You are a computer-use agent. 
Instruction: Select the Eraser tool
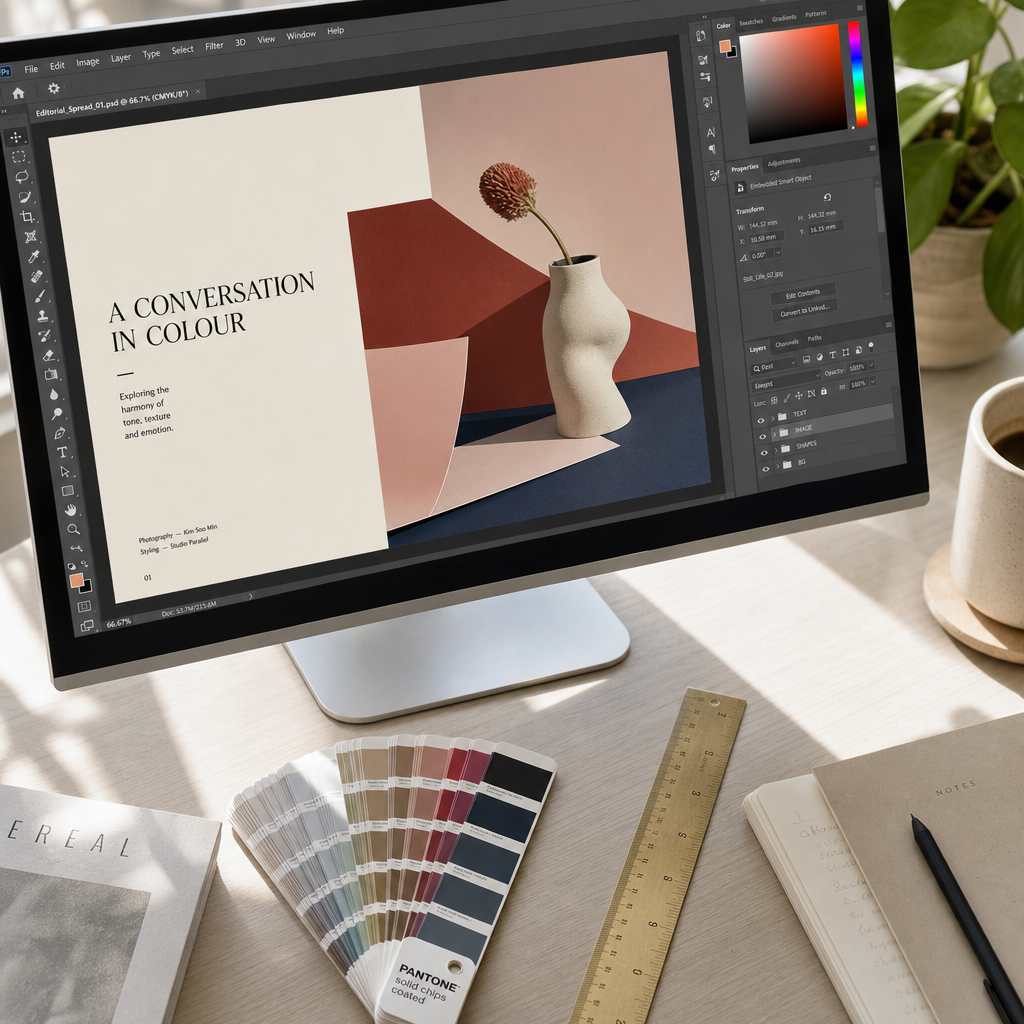[x=48, y=355]
